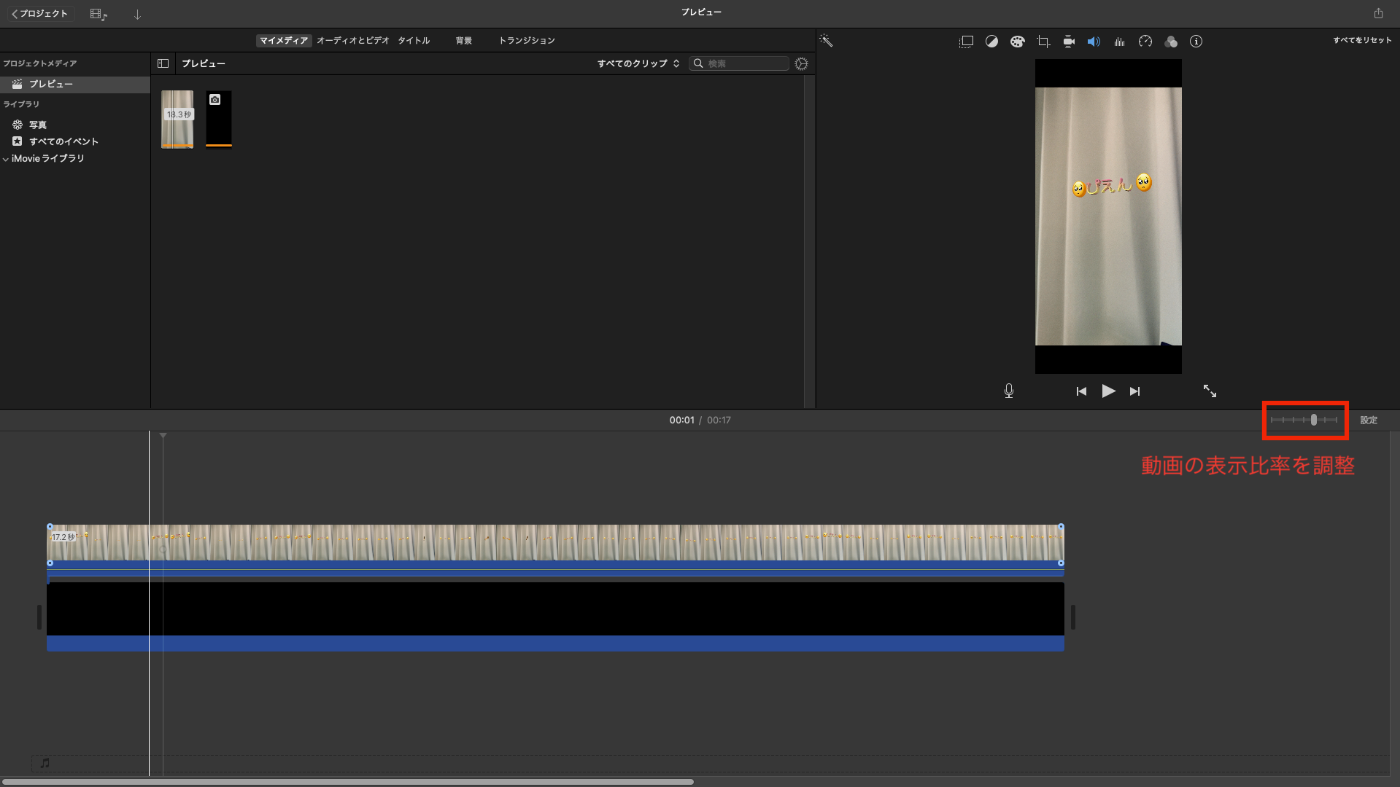Switch to 背景 tab
Viewport: 1400px width, 787px height.
(464, 41)
